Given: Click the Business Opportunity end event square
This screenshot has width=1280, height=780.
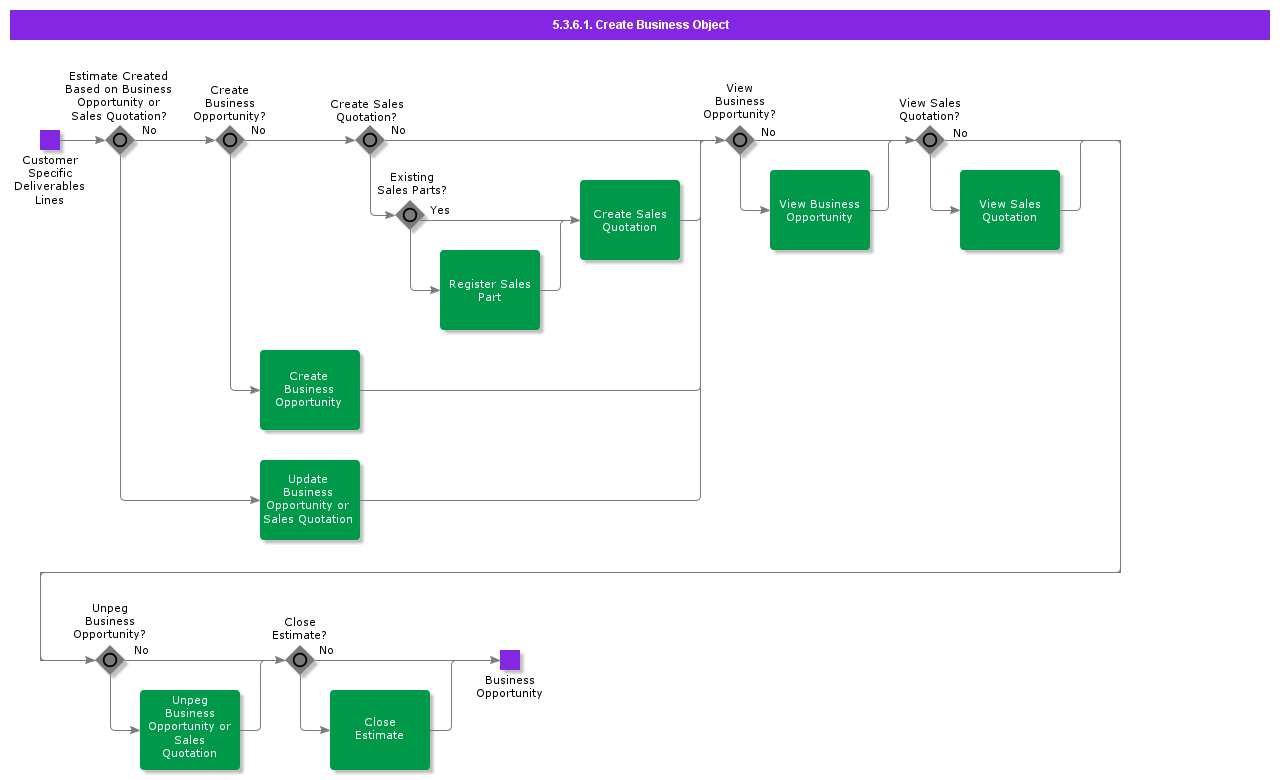Looking at the screenshot, I should 510,660.
